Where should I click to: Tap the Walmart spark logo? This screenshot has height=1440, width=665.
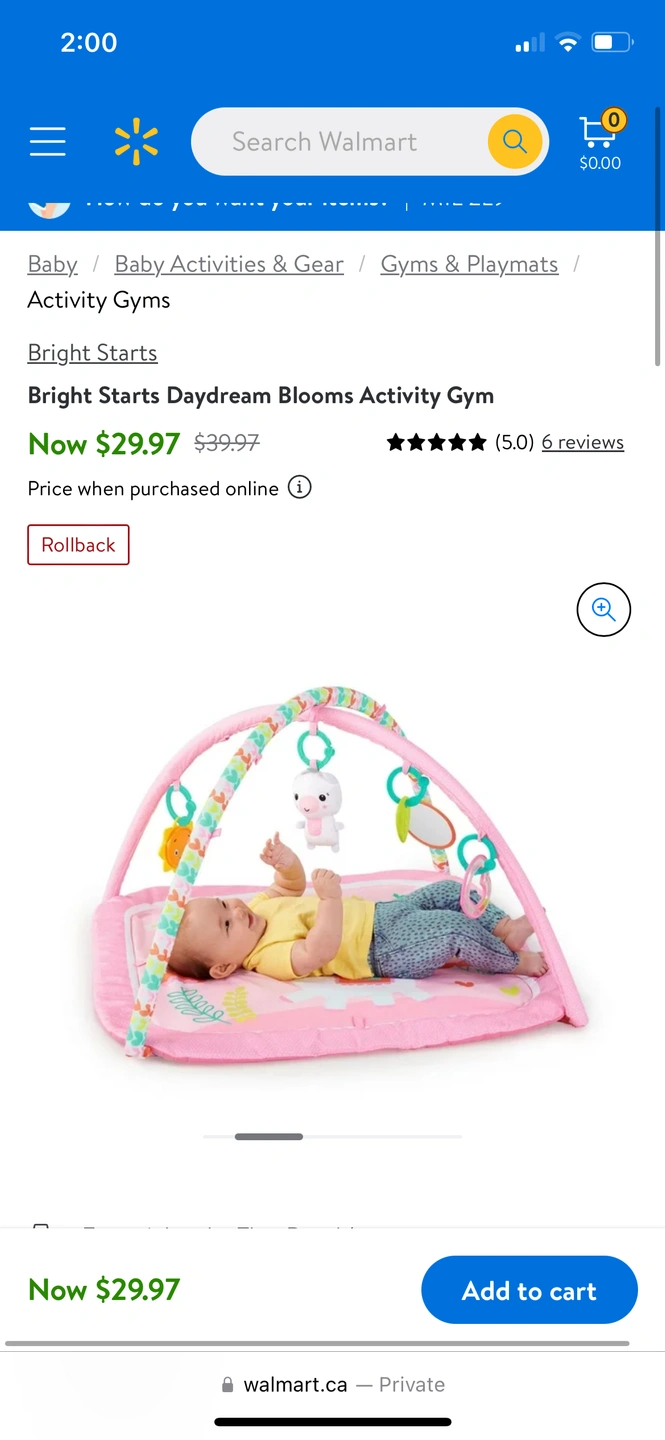pyautogui.click(x=136, y=142)
